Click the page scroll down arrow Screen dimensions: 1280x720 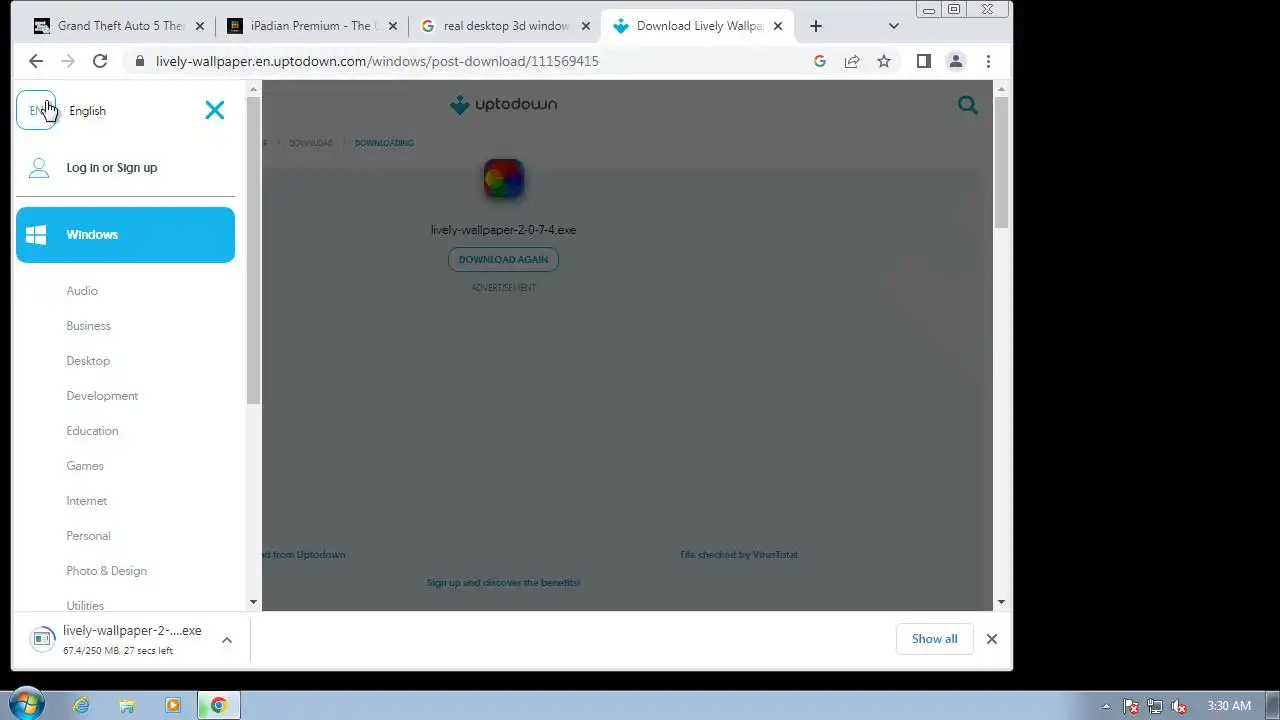coord(1002,602)
